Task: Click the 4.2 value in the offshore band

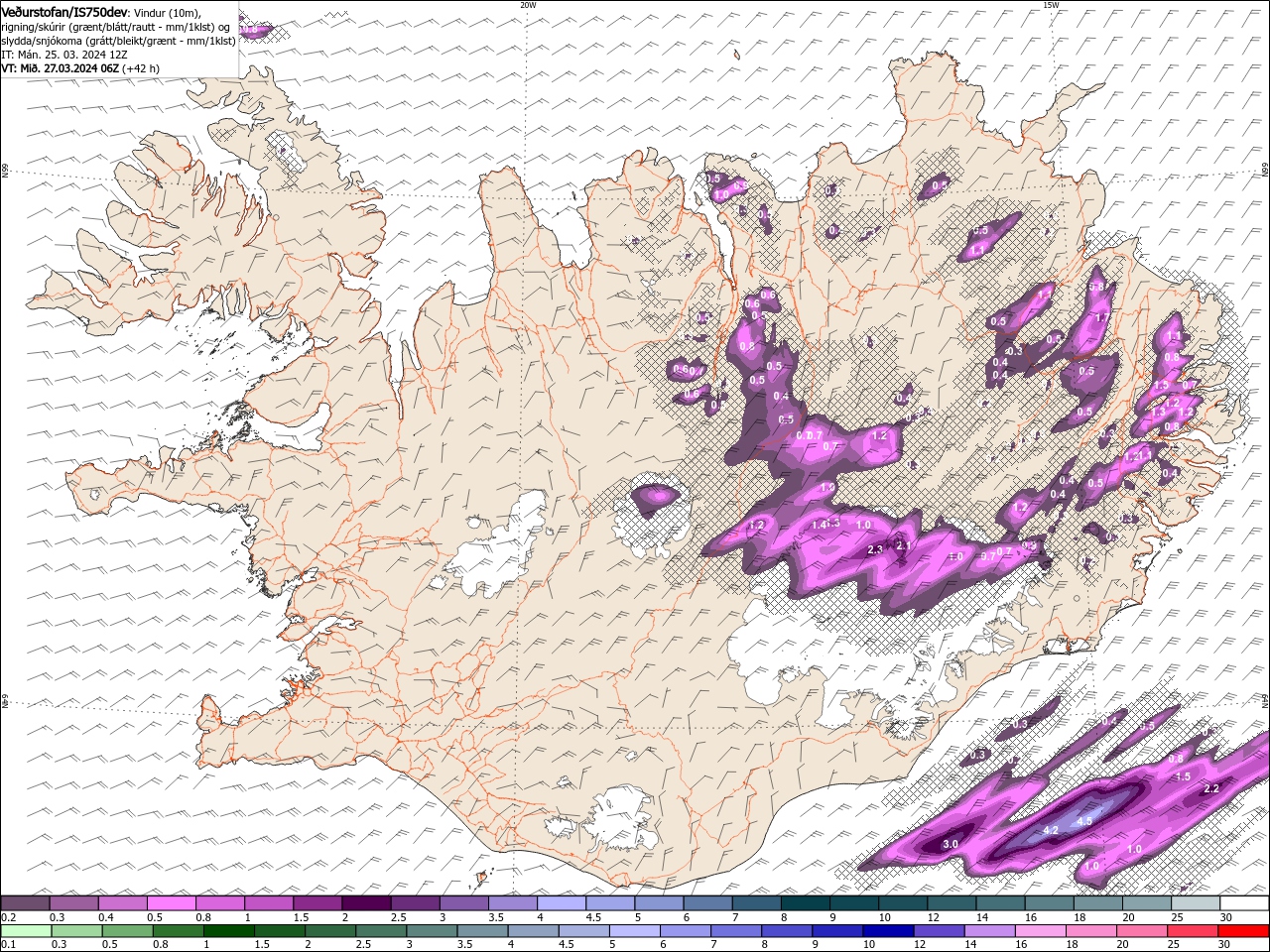Action: [1052, 830]
